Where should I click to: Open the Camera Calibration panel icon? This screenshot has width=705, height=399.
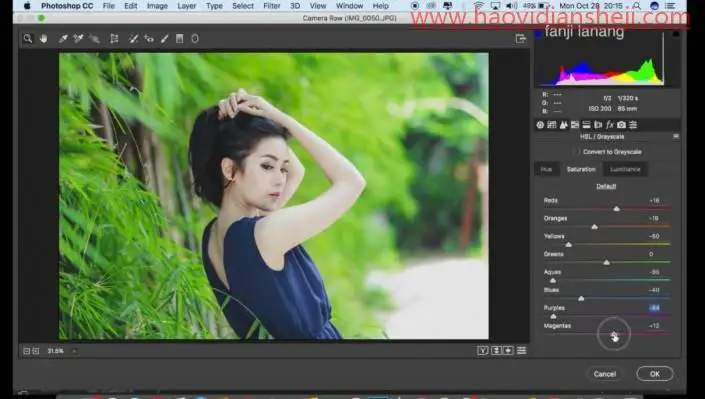(621, 125)
